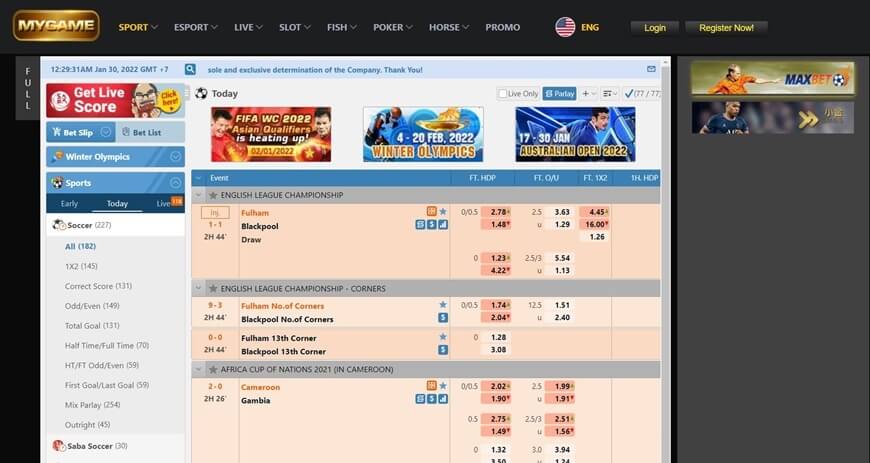
Task: Click dollar icon for Blackpool 13th Corner
Action: click(443, 350)
